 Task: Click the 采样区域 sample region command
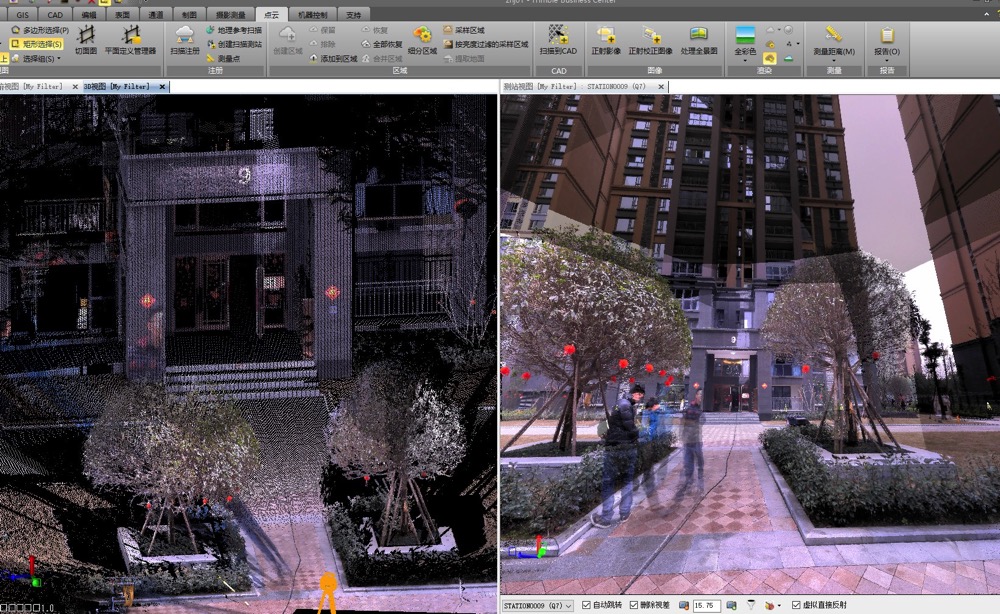(x=464, y=30)
